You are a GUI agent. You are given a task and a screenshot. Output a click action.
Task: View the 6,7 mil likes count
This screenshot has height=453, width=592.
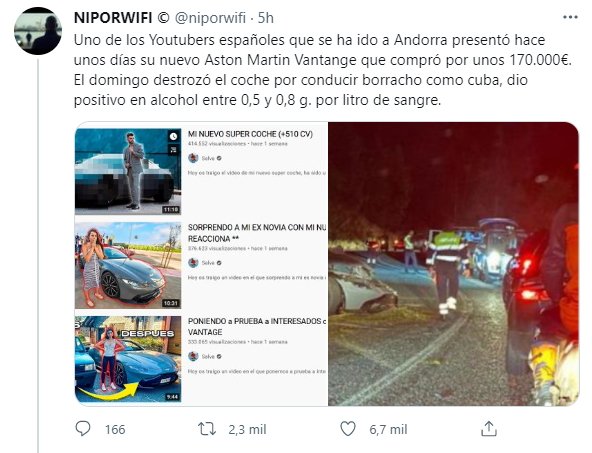388,430
